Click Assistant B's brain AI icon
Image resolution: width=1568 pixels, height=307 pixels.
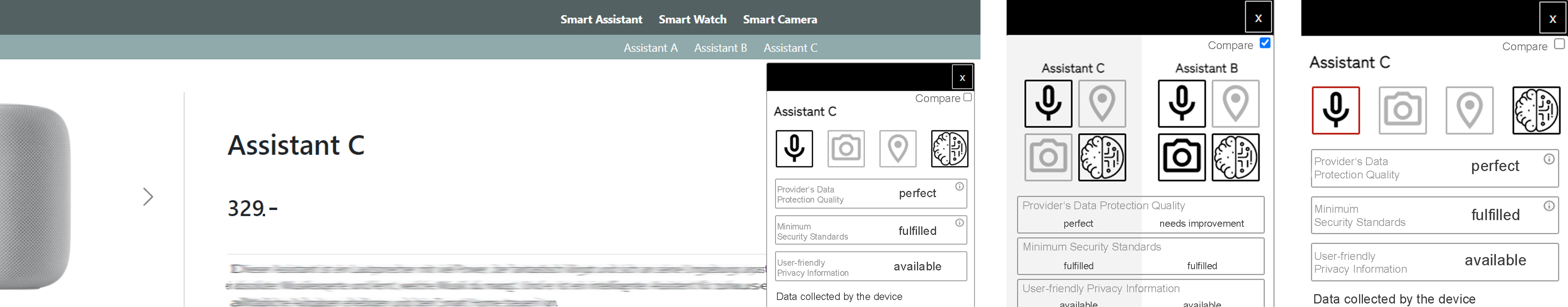tap(1235, 157)
